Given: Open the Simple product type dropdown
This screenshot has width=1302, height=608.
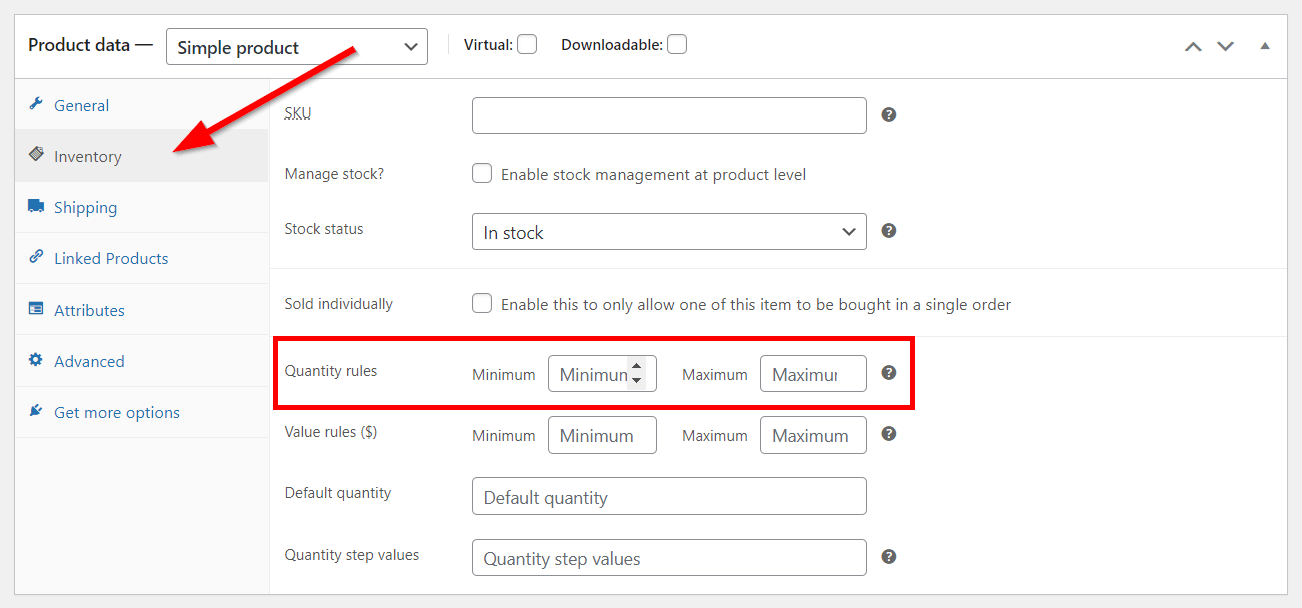Looking at the screenshot, I should 296,47.
